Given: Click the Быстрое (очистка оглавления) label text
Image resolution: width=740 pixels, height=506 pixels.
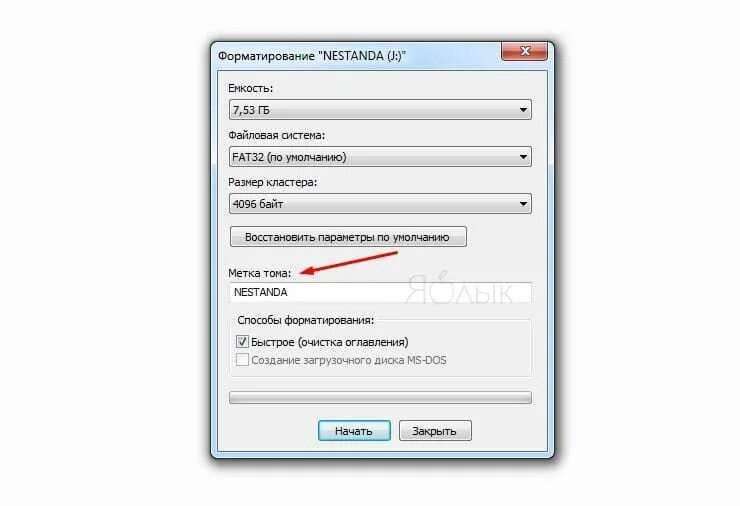Looking at the screenshot, I should tap(329, 342).
